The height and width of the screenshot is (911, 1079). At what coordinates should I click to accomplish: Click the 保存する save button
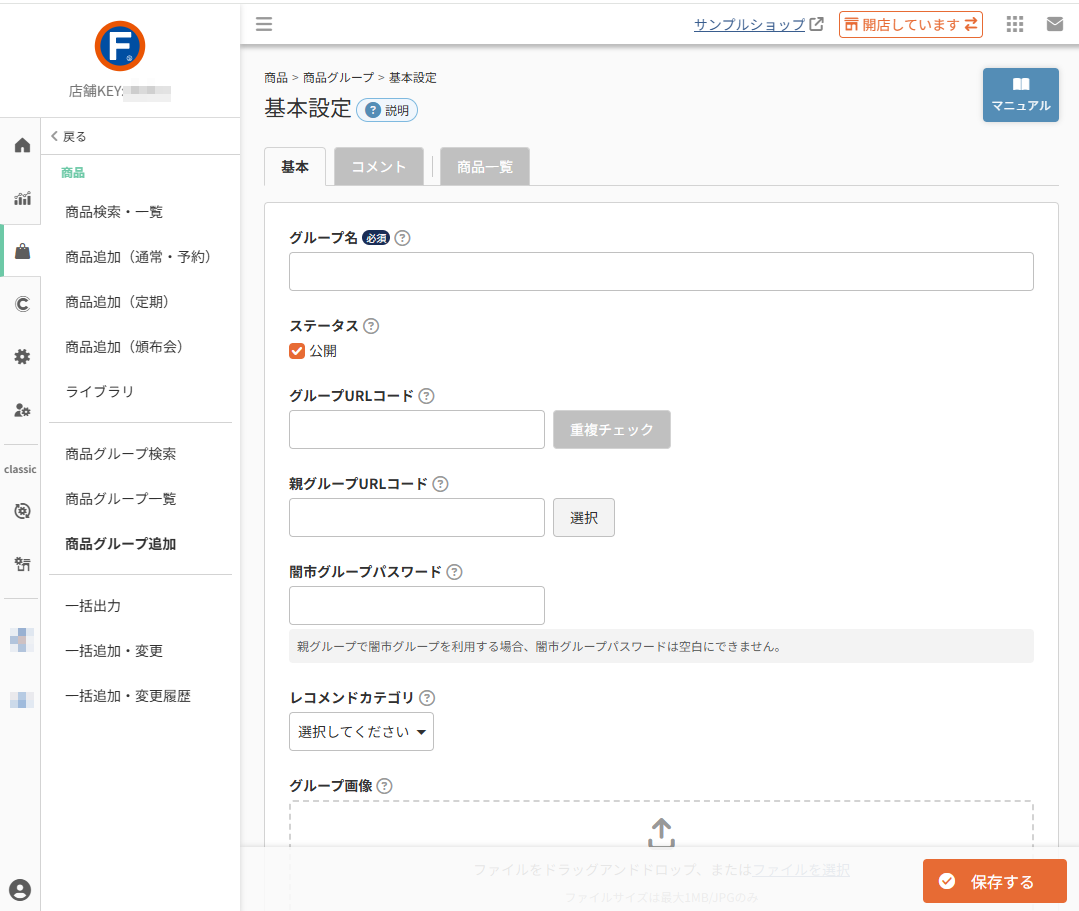click(x=994, y=881)
